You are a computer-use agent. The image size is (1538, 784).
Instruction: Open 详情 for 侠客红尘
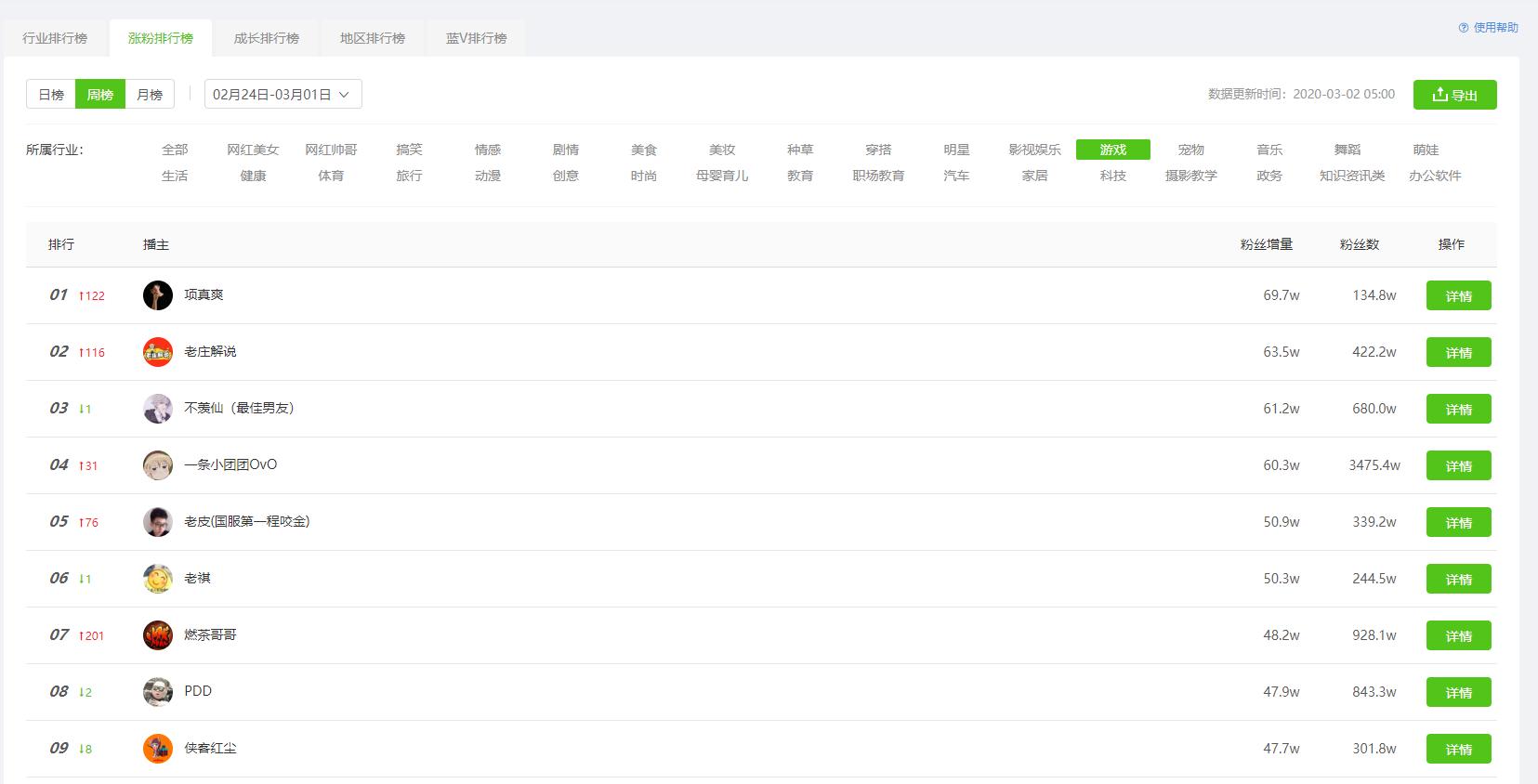pyautogui.click(x=1459, y=750)
